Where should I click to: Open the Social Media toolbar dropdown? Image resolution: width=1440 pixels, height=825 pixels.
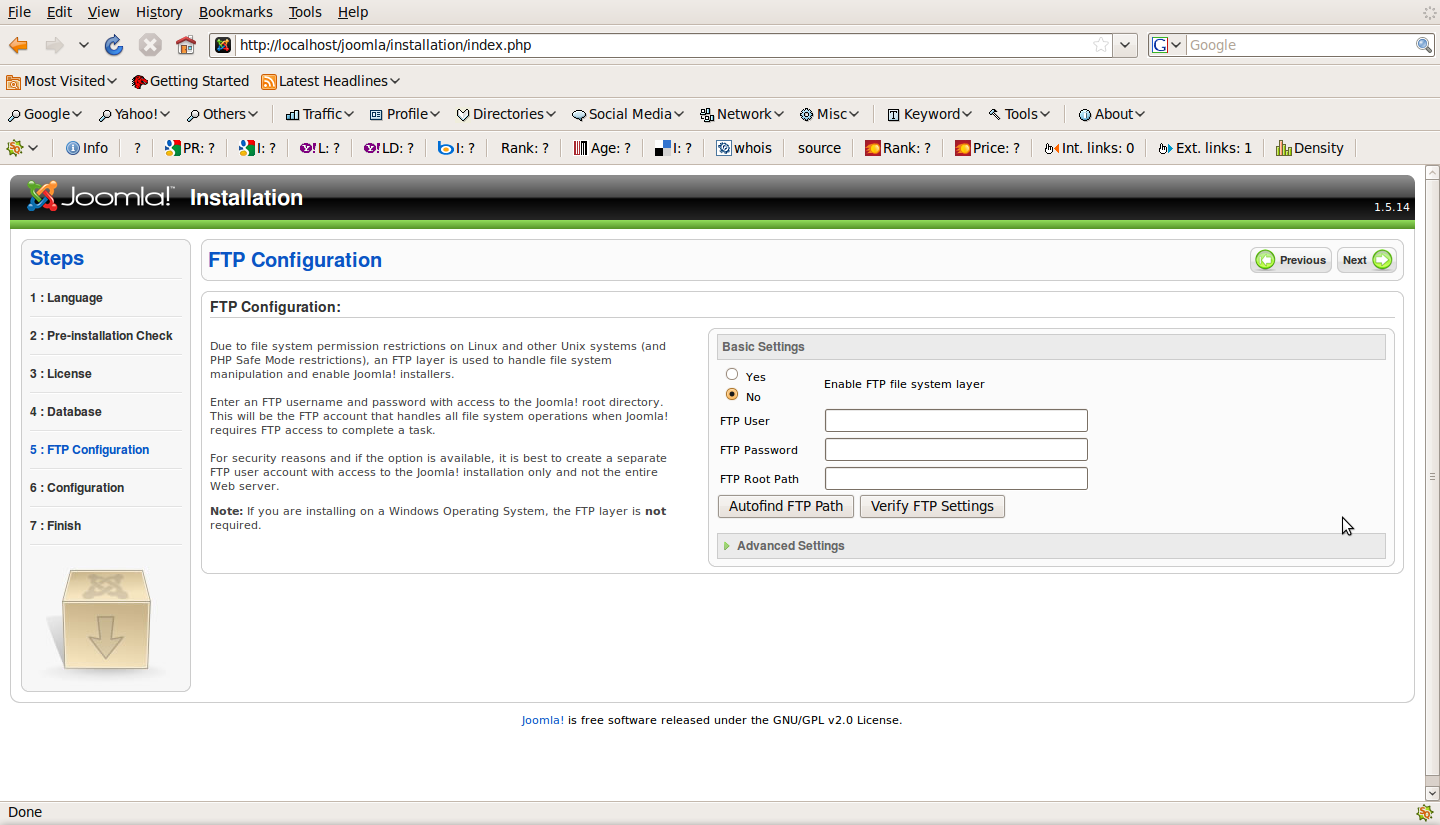(628, 114)
